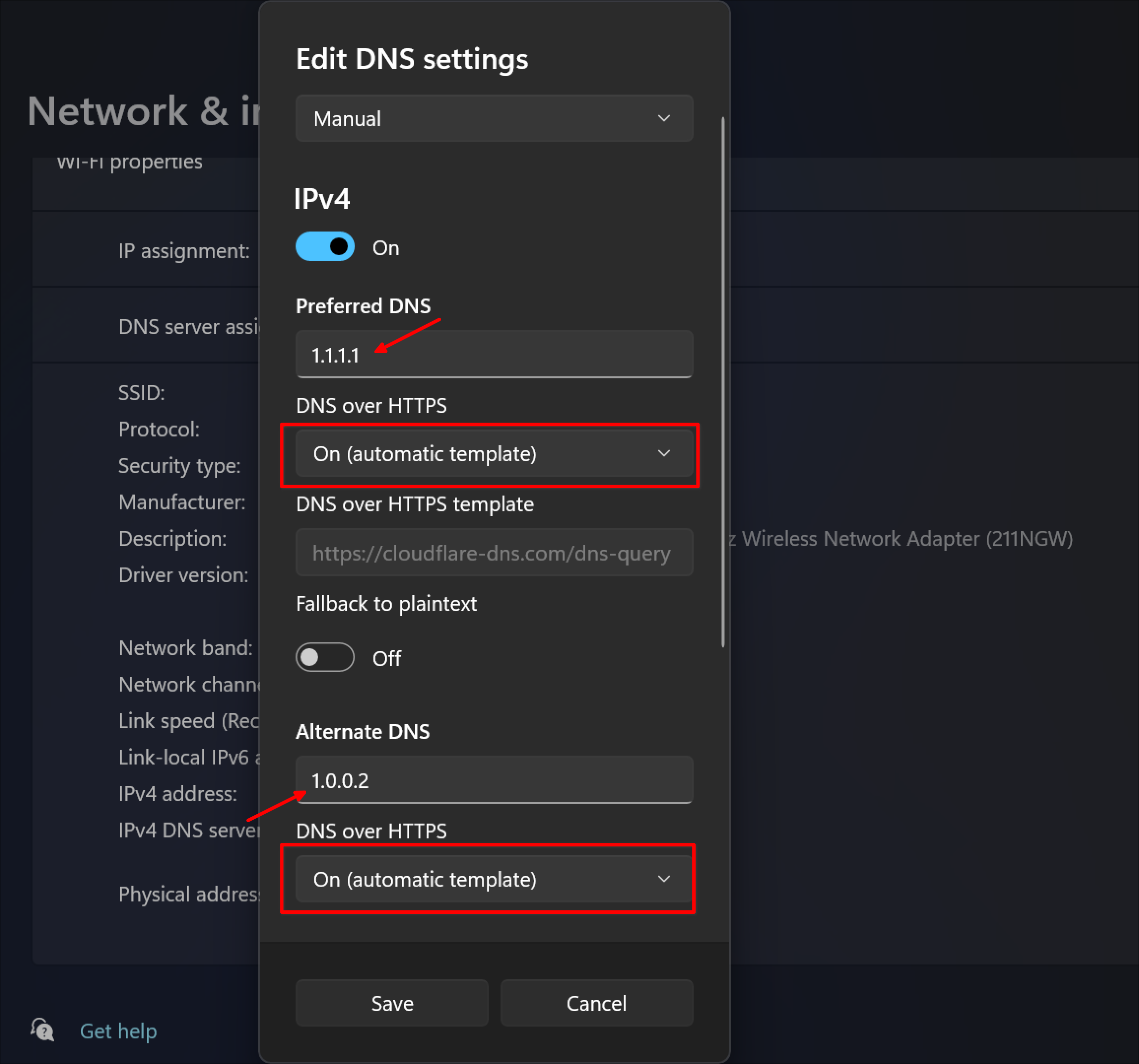This screenshot has width=1139, height=1064.
Task: Open the Preferred DNS over HTTPS dropdown
Action: tap(494, 454)
